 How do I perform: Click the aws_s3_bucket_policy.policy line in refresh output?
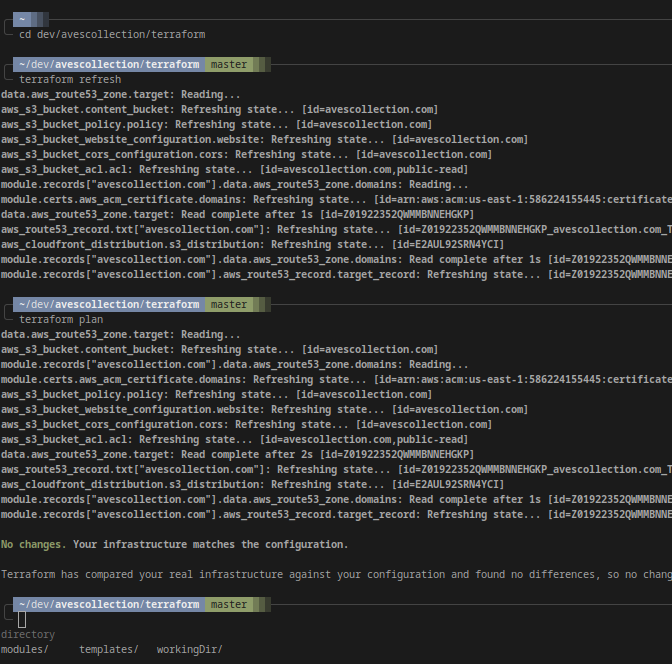[x=216, y=124]
